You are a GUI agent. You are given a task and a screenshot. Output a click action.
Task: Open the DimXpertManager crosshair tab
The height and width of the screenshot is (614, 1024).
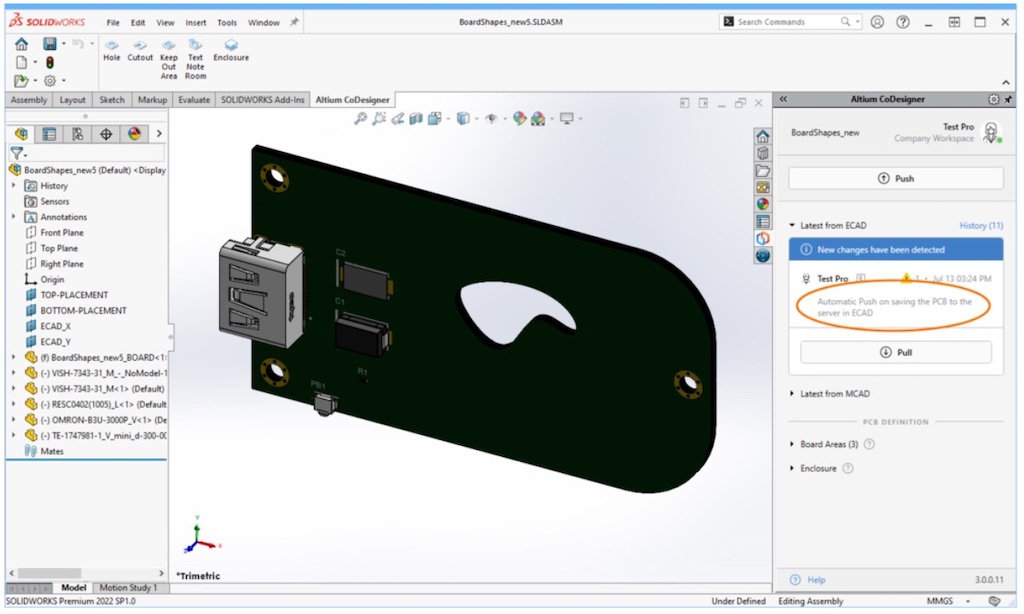[x=106, y=134]
